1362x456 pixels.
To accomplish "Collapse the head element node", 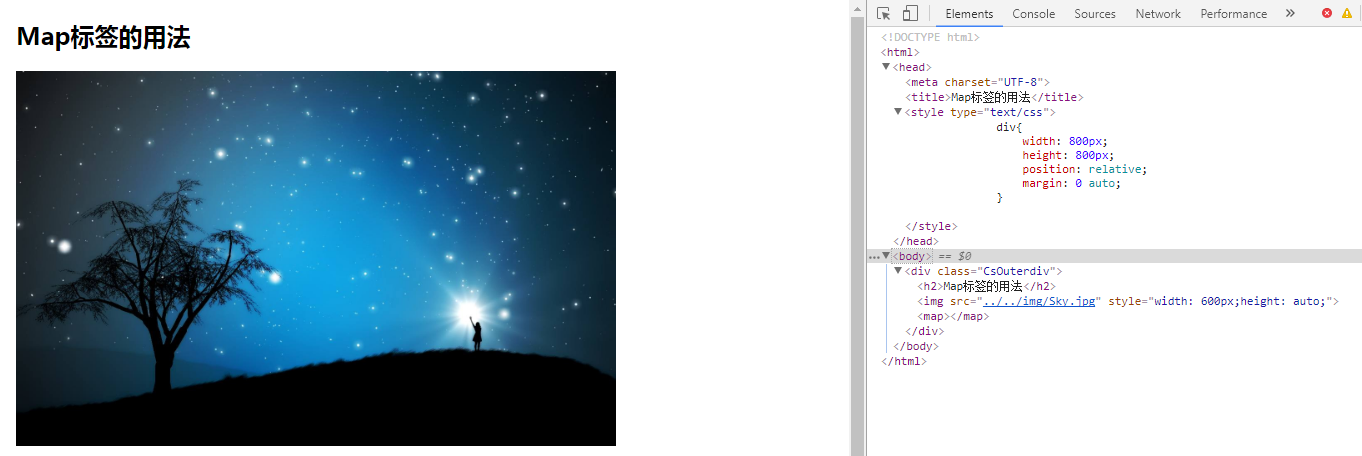I will pyautogui.click(x=886, y=67).
